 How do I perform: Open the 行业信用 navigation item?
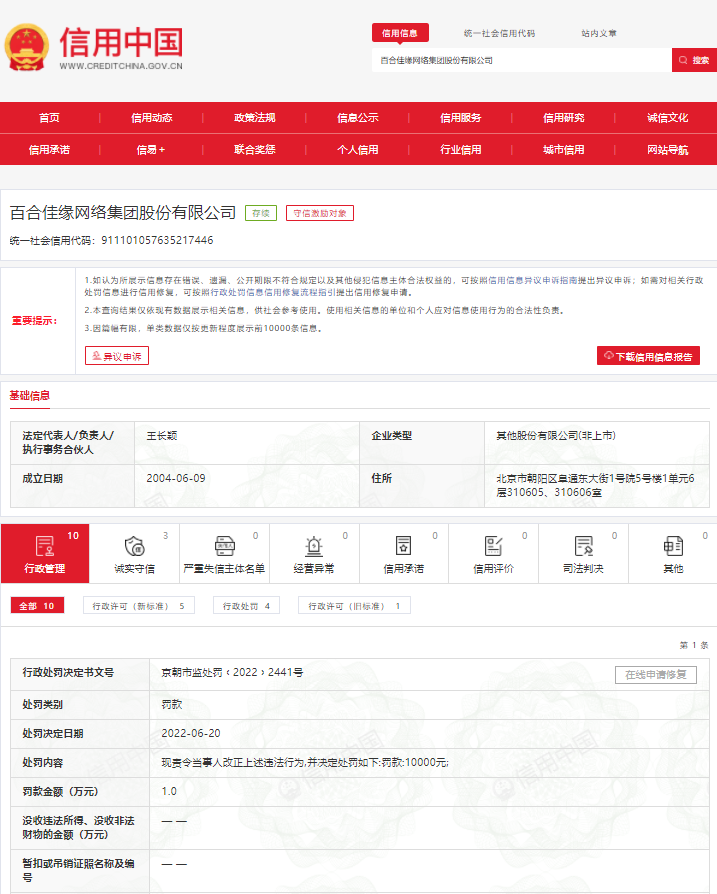(x=461, y=149)
